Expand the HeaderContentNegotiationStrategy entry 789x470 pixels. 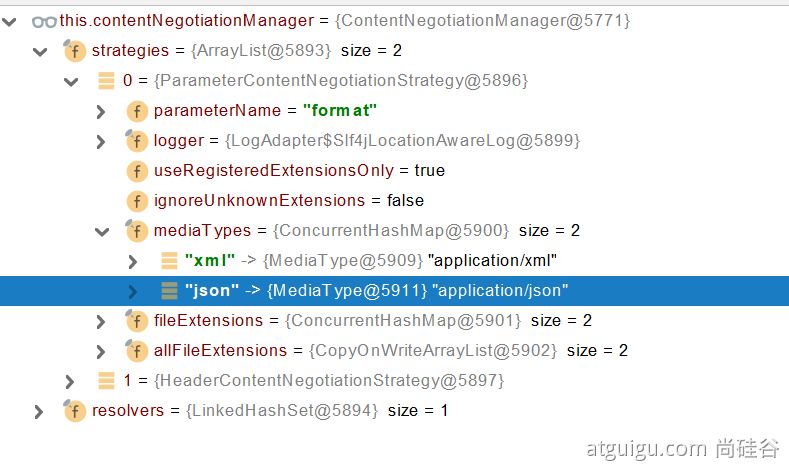(x=69, y=381)
